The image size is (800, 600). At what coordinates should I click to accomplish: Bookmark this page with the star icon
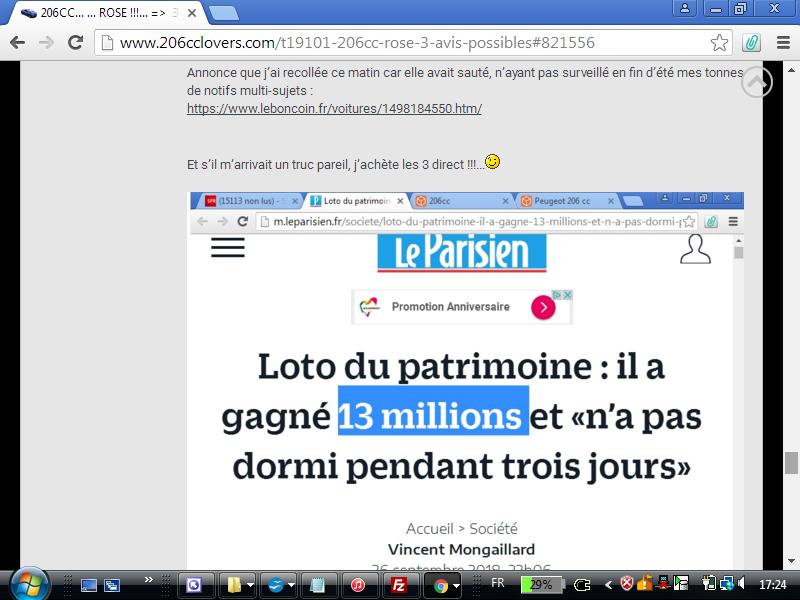pos(719,42)
